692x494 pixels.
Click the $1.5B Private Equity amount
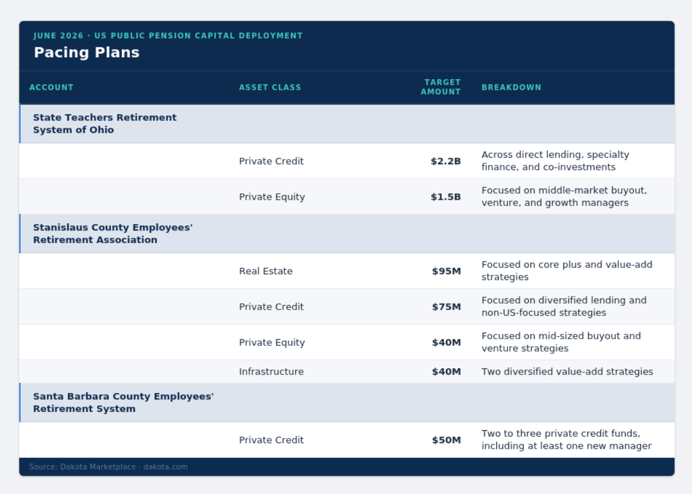(446, 197)
